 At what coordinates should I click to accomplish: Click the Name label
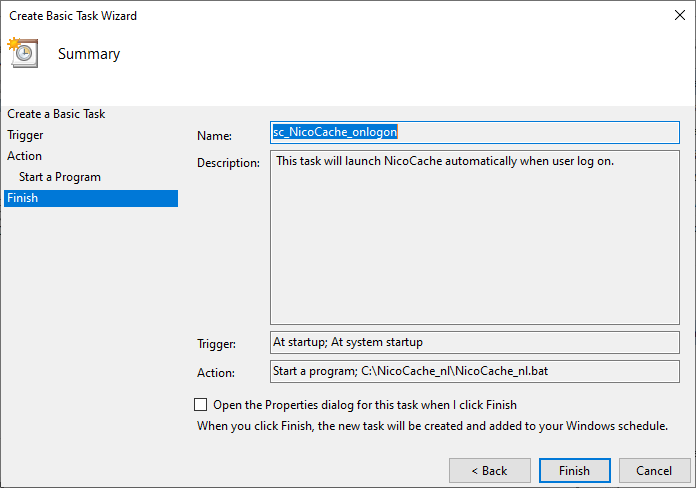(214, 136)
